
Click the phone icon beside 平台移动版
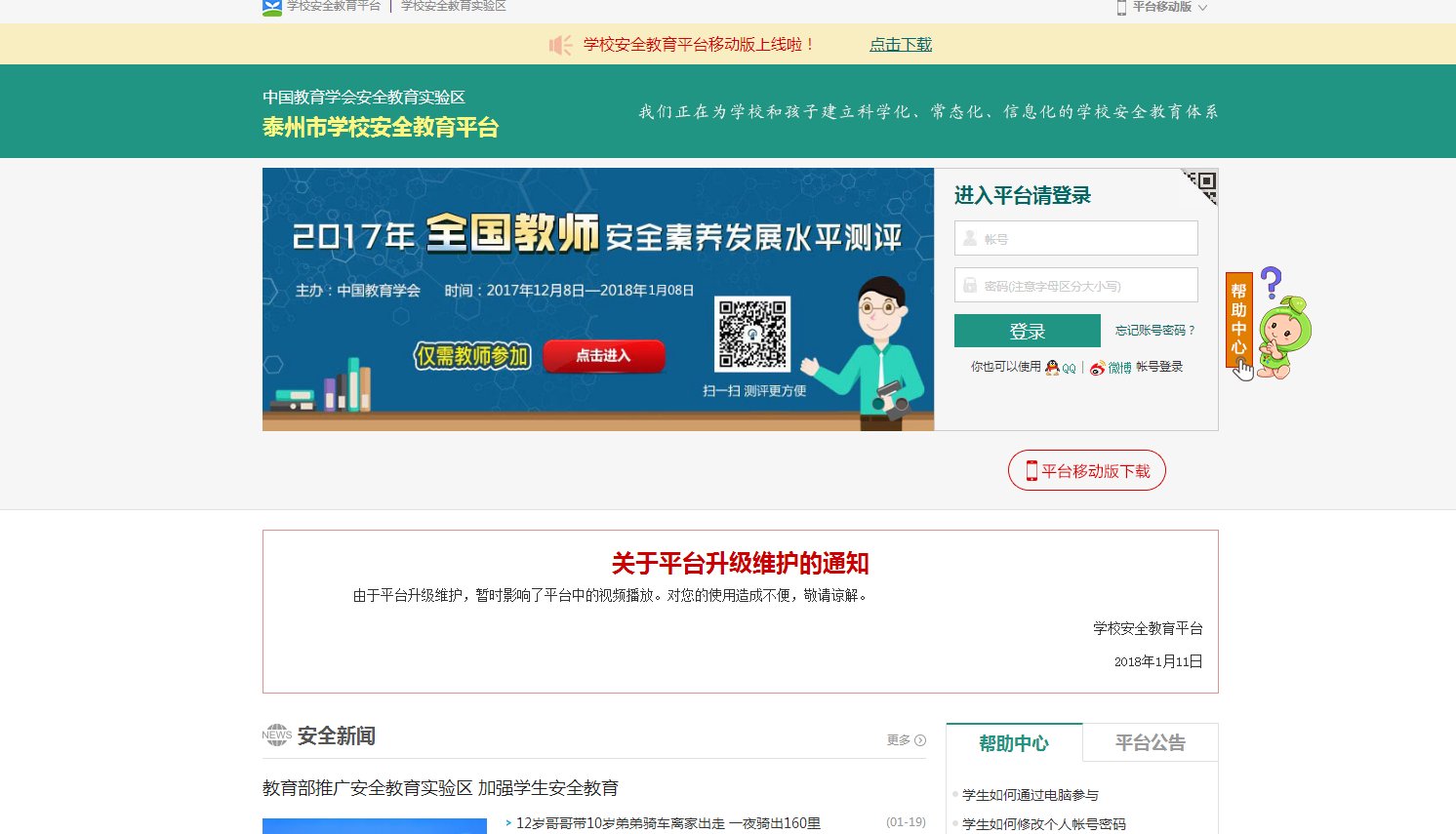point(1120,7)
